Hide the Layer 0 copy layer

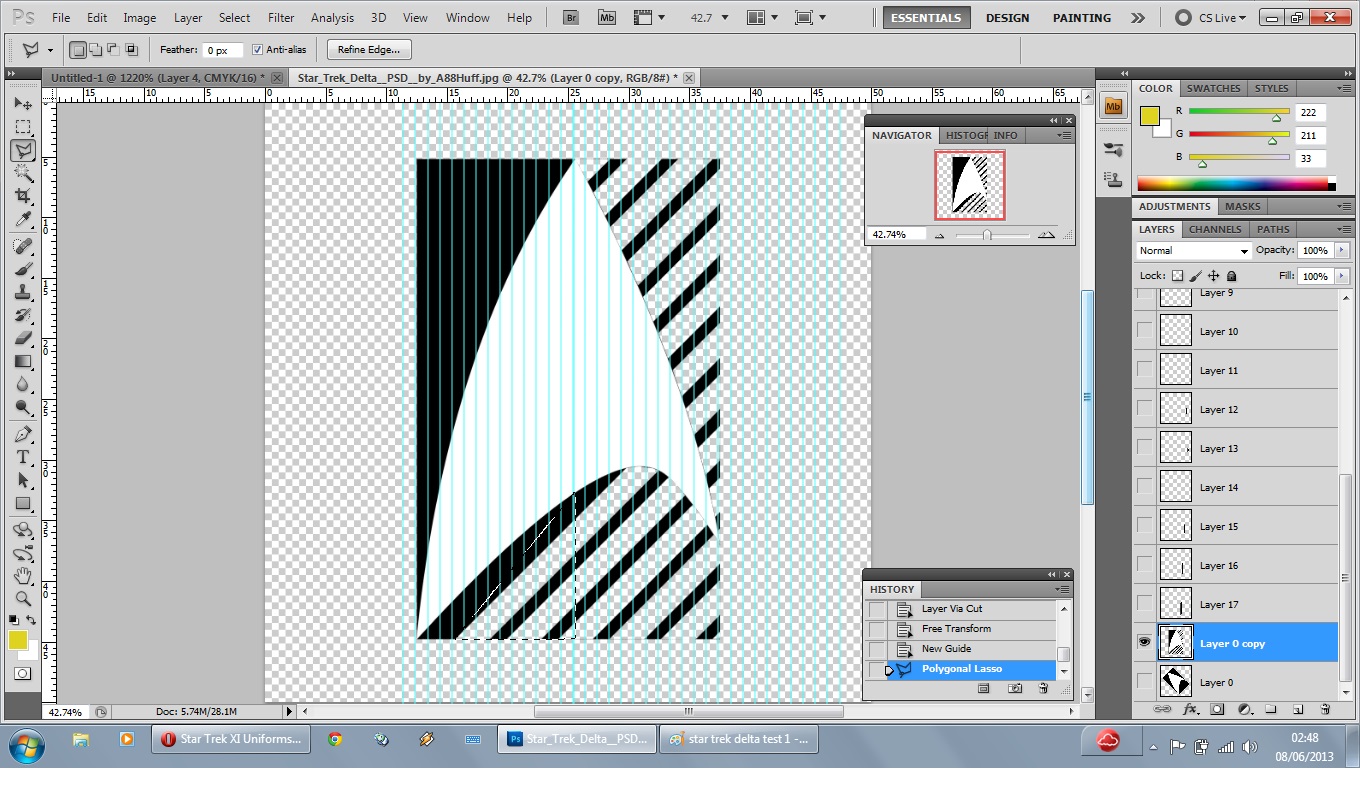click(1144, 643)
